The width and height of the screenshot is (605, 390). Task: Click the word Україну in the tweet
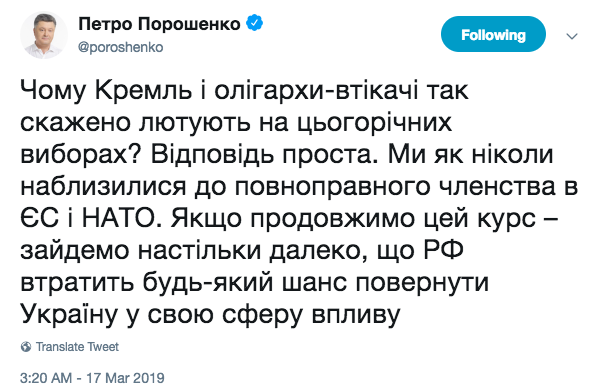pos(69,316)
